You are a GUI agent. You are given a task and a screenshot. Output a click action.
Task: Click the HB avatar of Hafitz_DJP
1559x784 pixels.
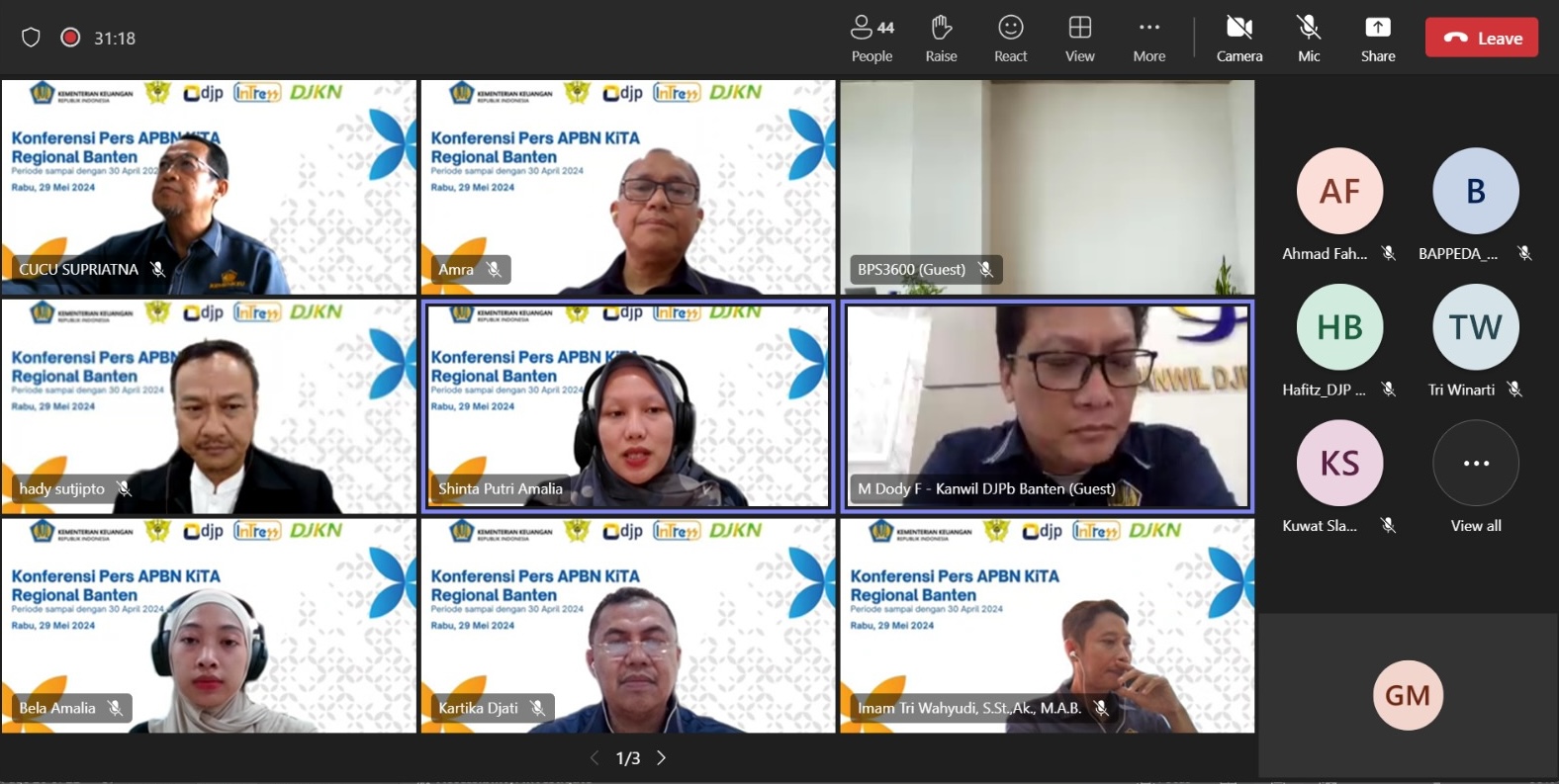[1339, 327]
